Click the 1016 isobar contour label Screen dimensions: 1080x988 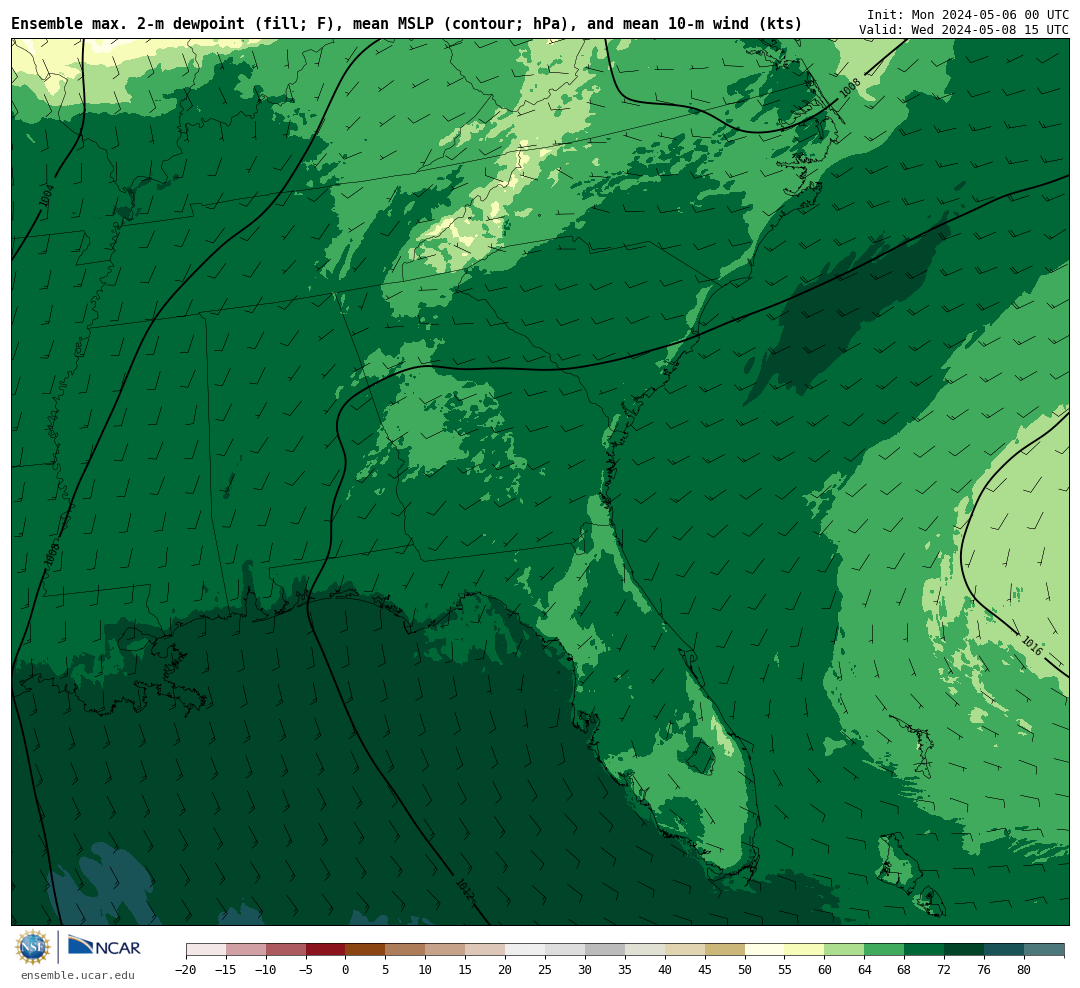pyautogui.click(x=1032, y=646)
